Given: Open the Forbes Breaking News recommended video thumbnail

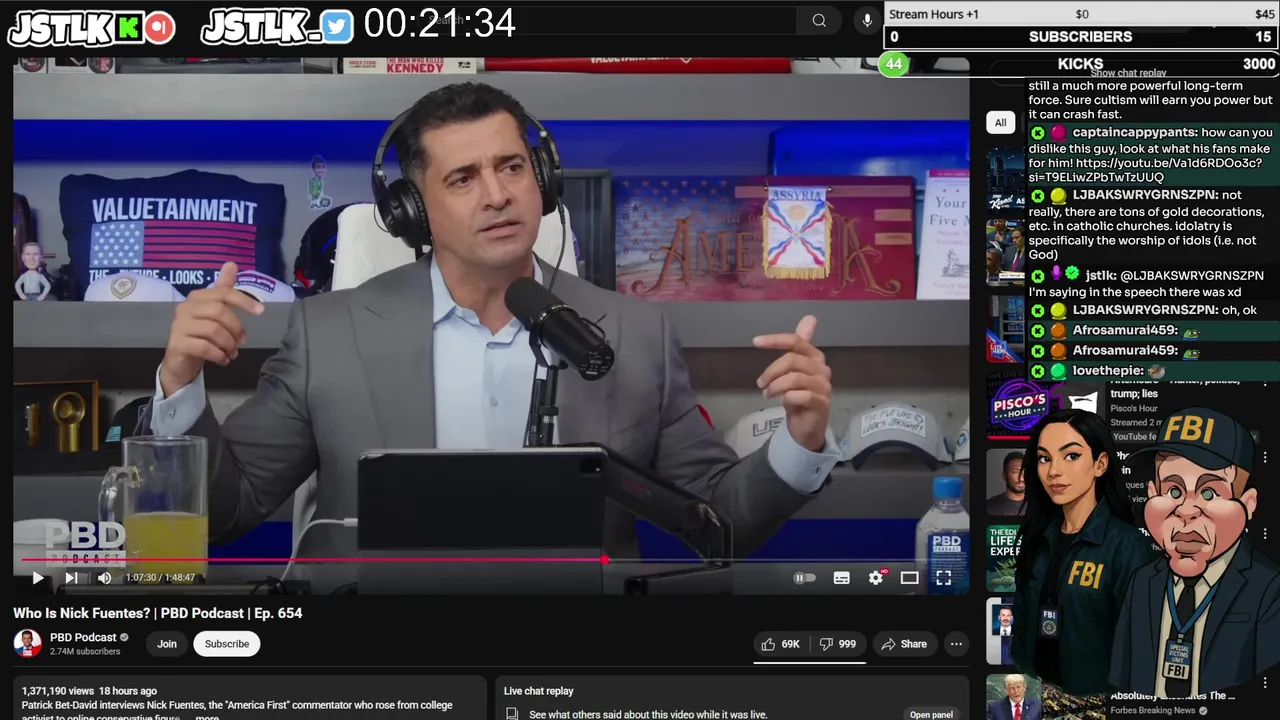Looking at the screenshot, I should pyautogui.click(x=1013, y=698).
